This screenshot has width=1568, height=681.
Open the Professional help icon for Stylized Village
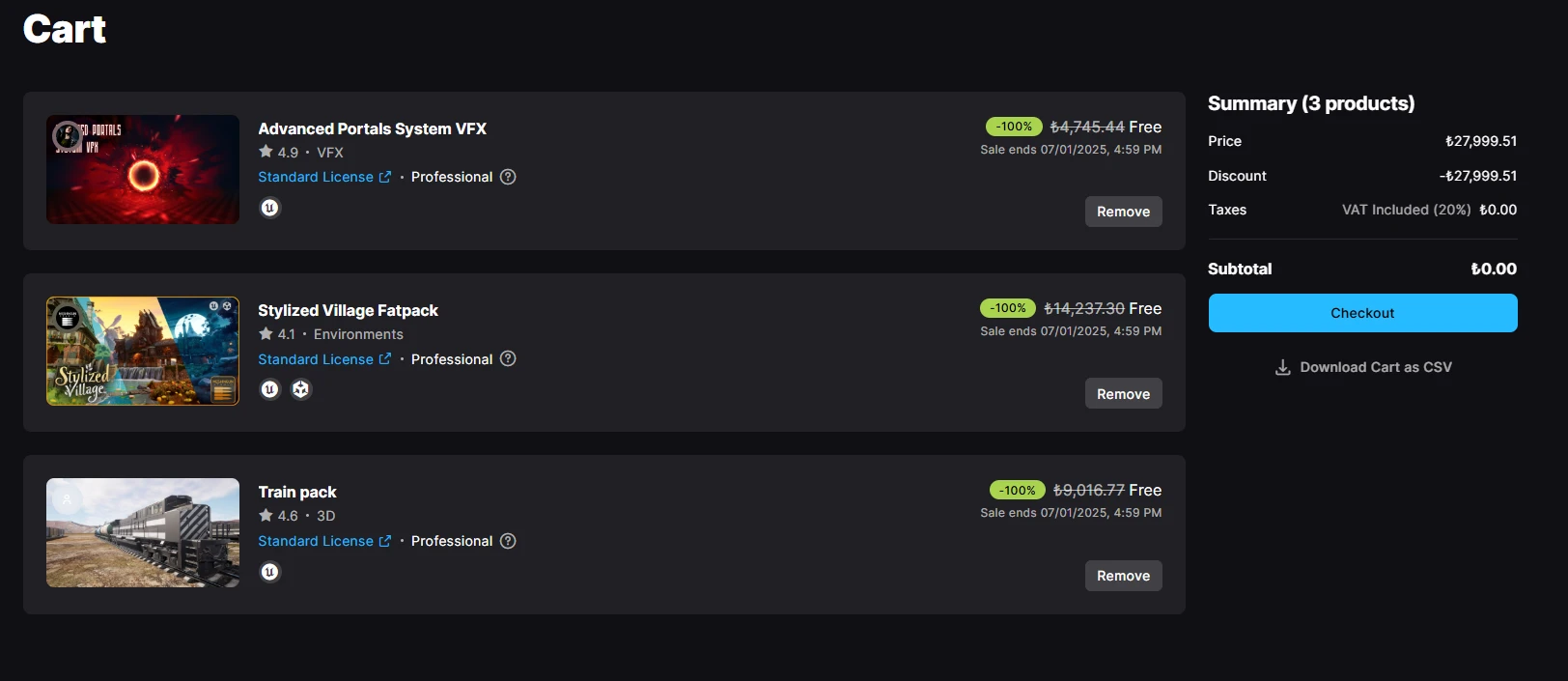click(x=508, y=358)
